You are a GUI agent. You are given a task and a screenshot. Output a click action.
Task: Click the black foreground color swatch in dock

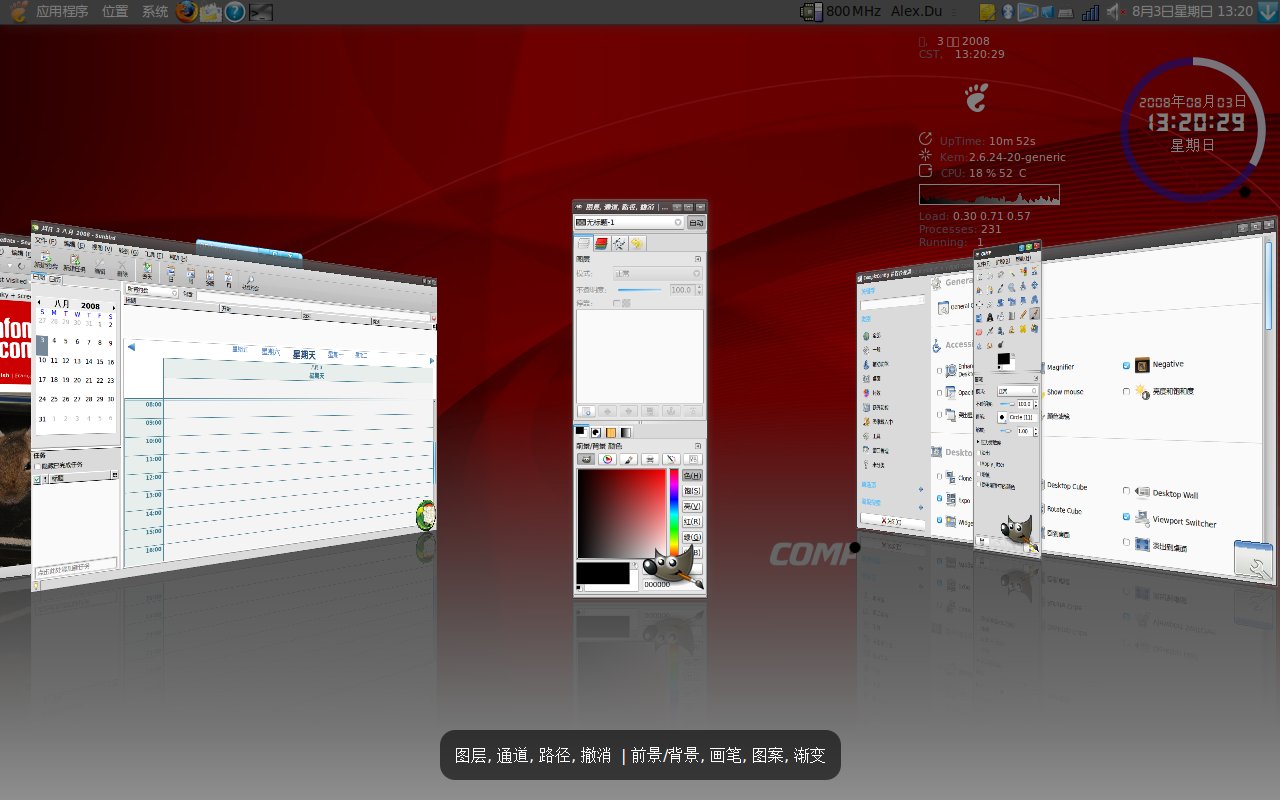pyautogui.click(x=603, y=573)
